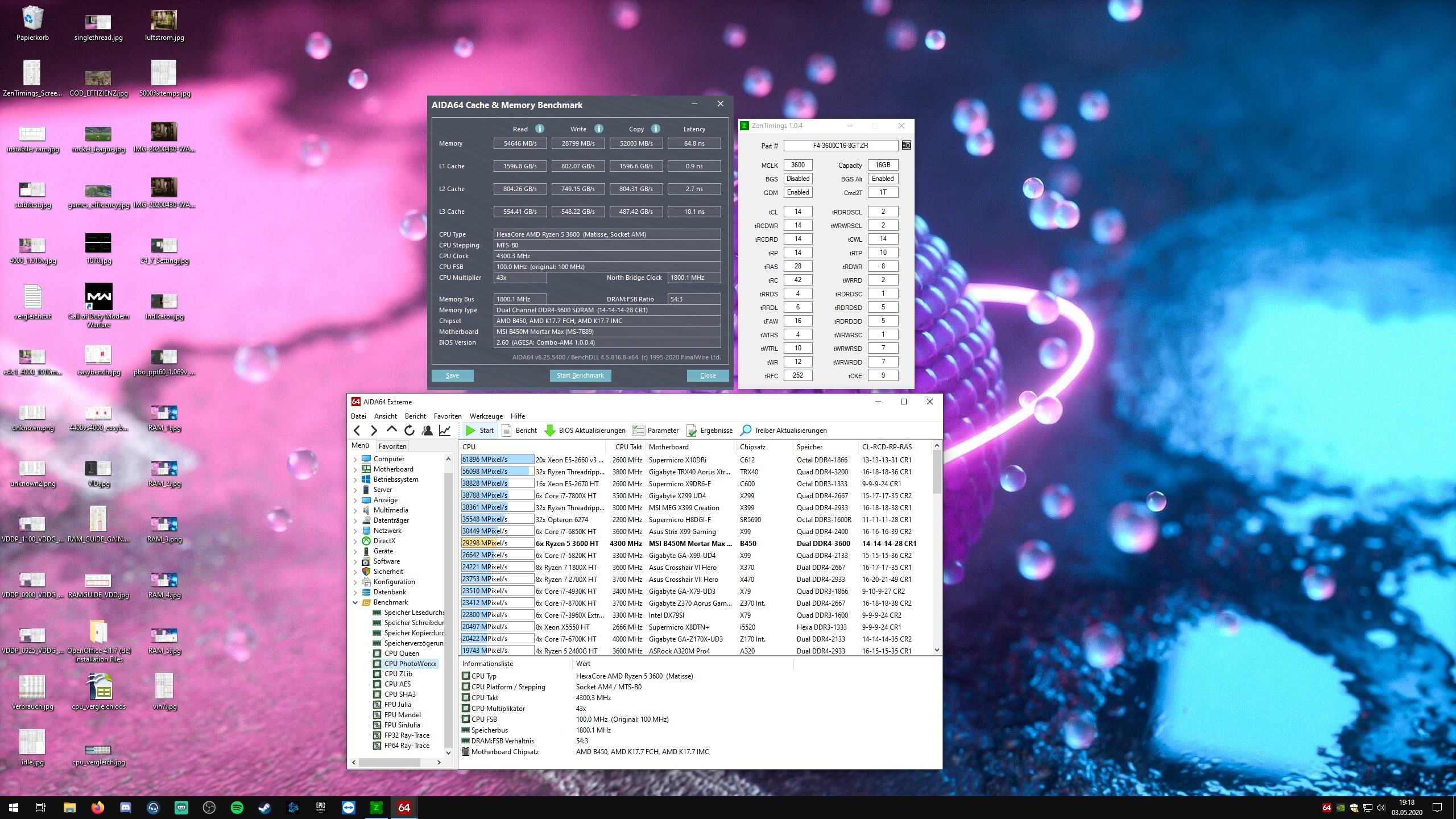Viewport: 1456px width, 819px height.
Task: Open the Datei menu
Action: point(358,416)
